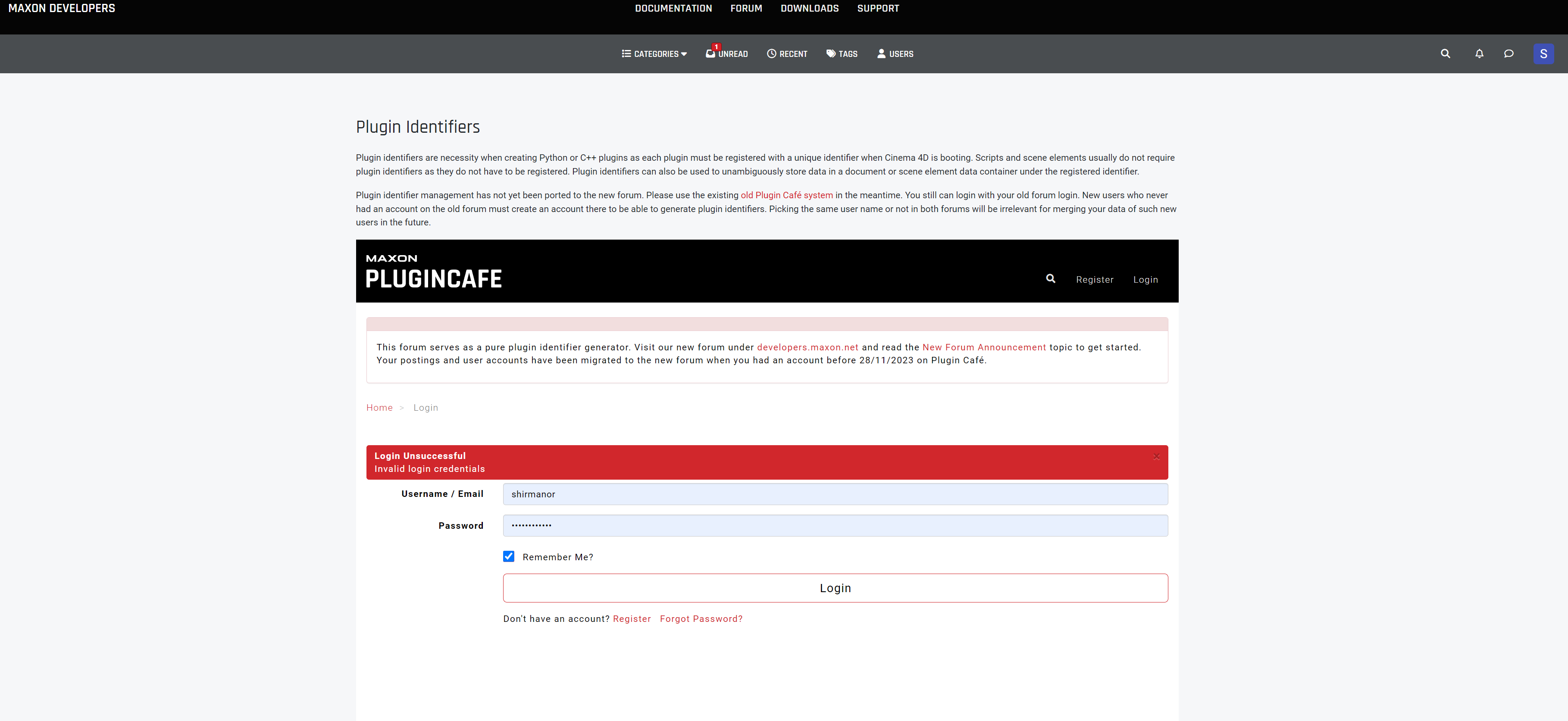Screen dimensions: 1568x721
Task: Open the user avatar "S" menu
Action: [1543, 53]
